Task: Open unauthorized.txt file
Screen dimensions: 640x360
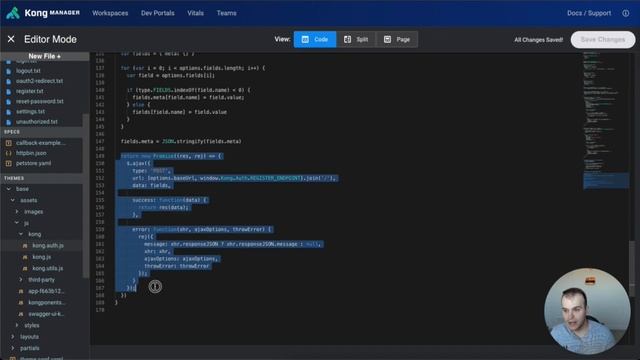Action: [x=37, y=122]
